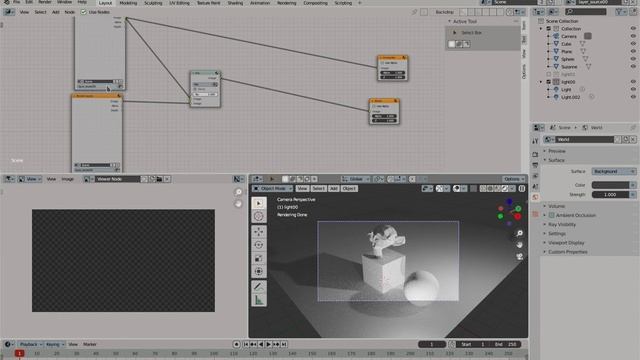
Task: Switch to the Modeling workspace tab
Action: coord(128,3)
